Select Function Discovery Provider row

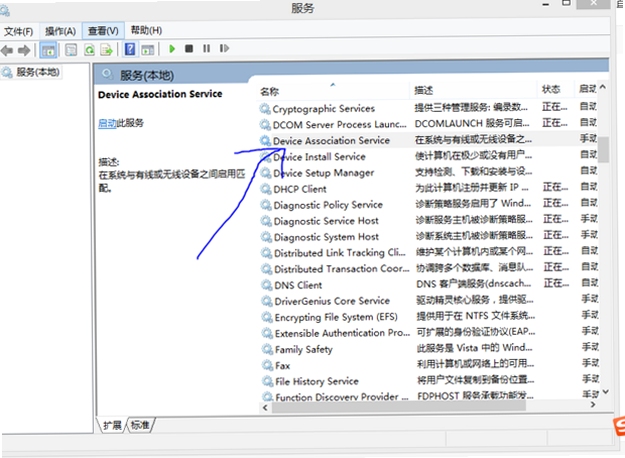tap(430, 396)
